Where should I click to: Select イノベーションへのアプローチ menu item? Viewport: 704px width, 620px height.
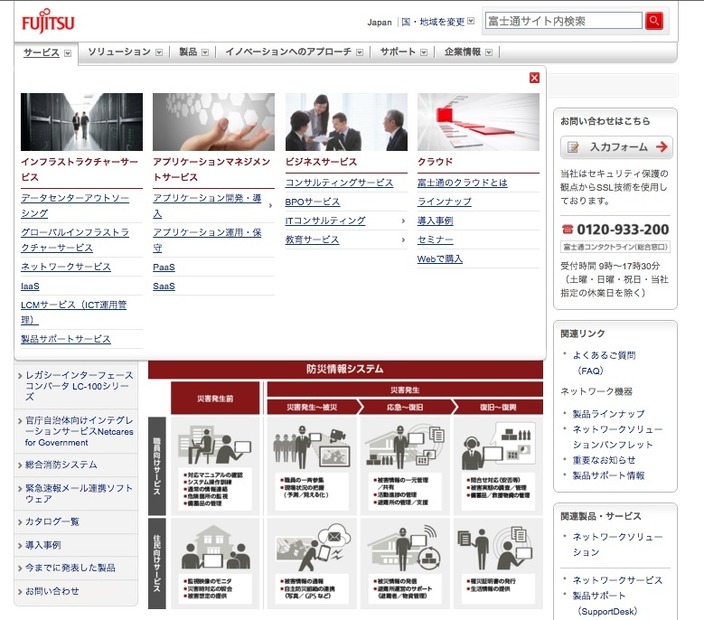click(288, 52)
